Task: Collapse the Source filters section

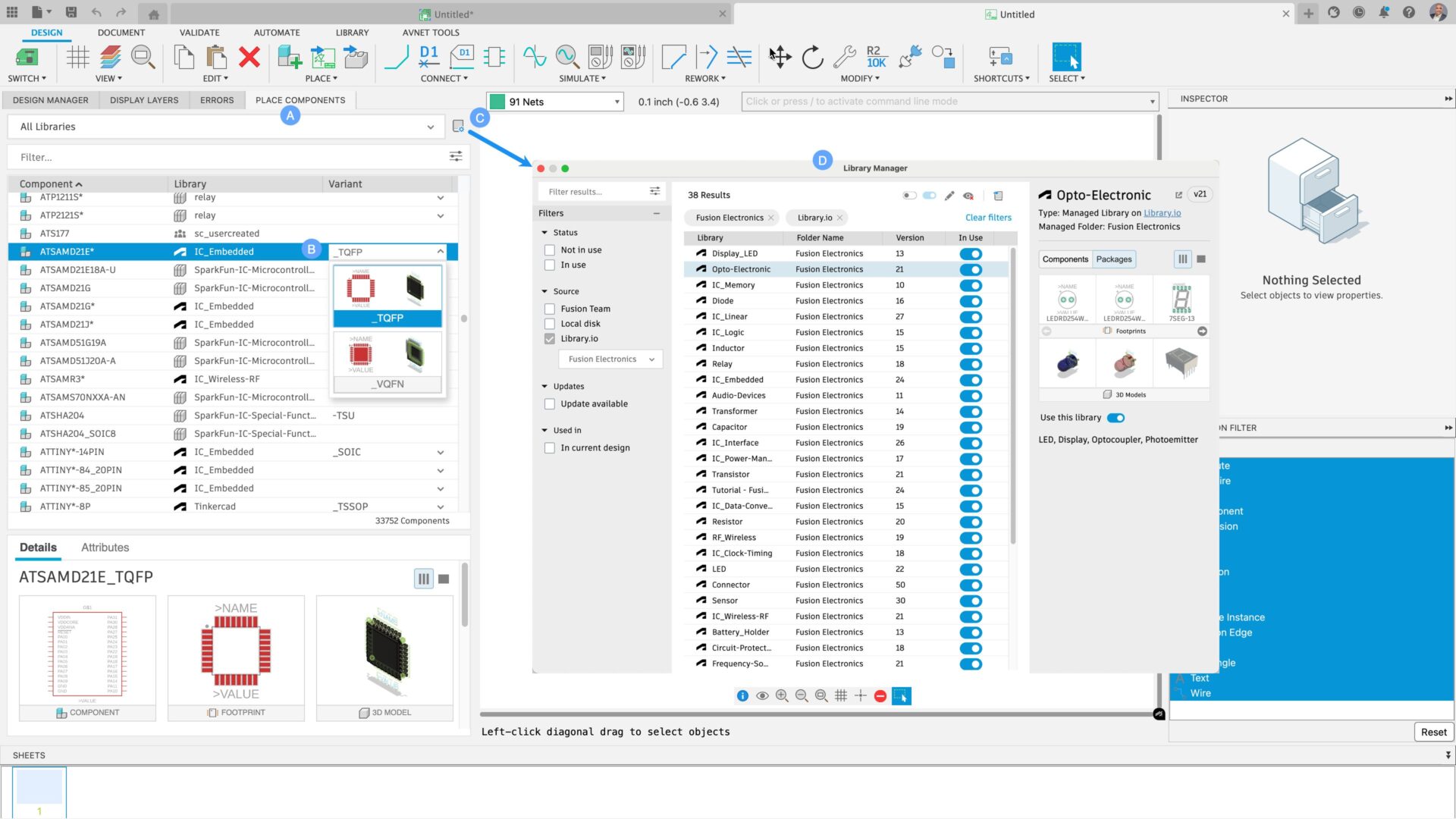Action: point(543,290)
